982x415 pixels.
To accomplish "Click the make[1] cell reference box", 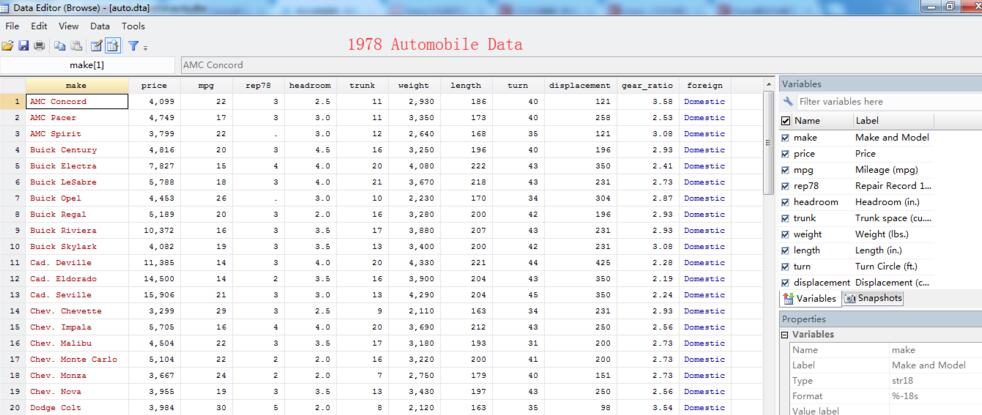I will [x=87, y=65].
